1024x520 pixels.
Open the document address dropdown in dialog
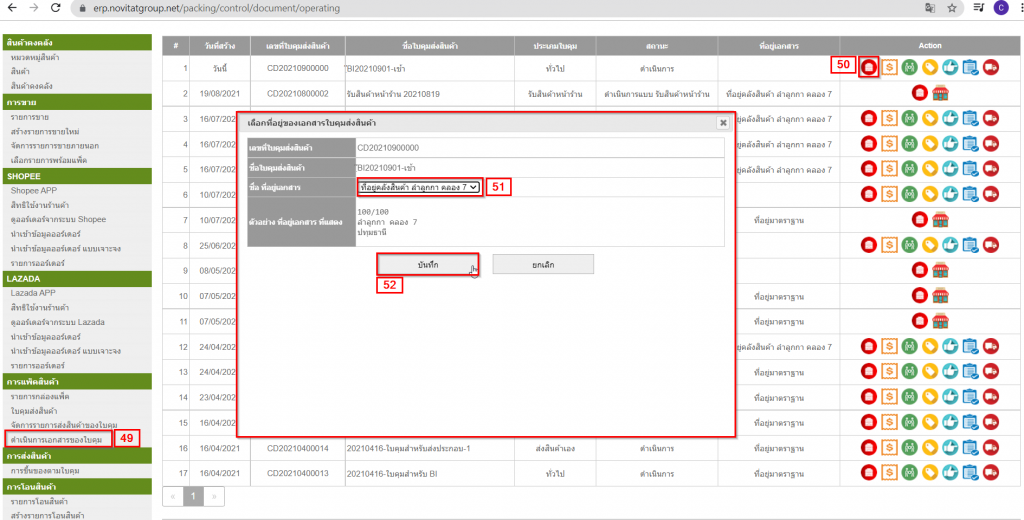pos(419,187)
